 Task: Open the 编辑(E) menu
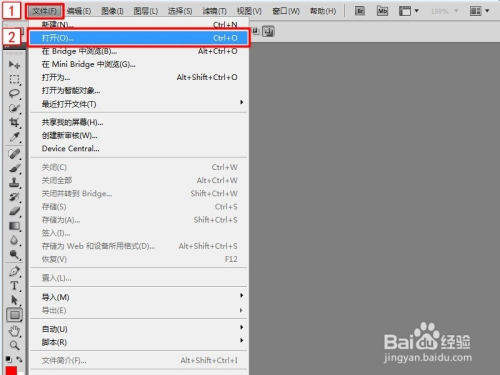tap(79, 11)
